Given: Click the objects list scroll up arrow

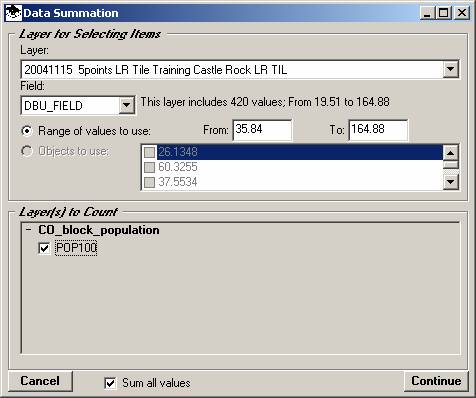Looking at the screenshot, I should pos(450,153).
